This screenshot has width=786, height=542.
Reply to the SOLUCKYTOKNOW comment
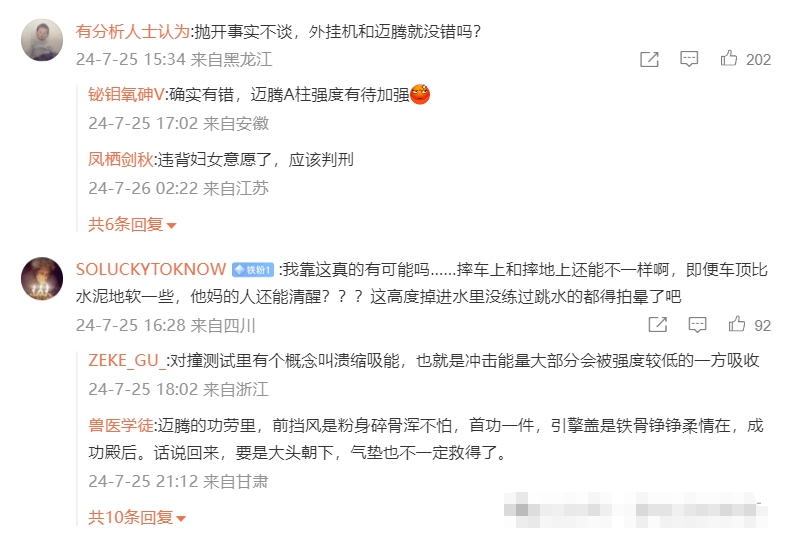pyautogui.click(x=697, y=324)
